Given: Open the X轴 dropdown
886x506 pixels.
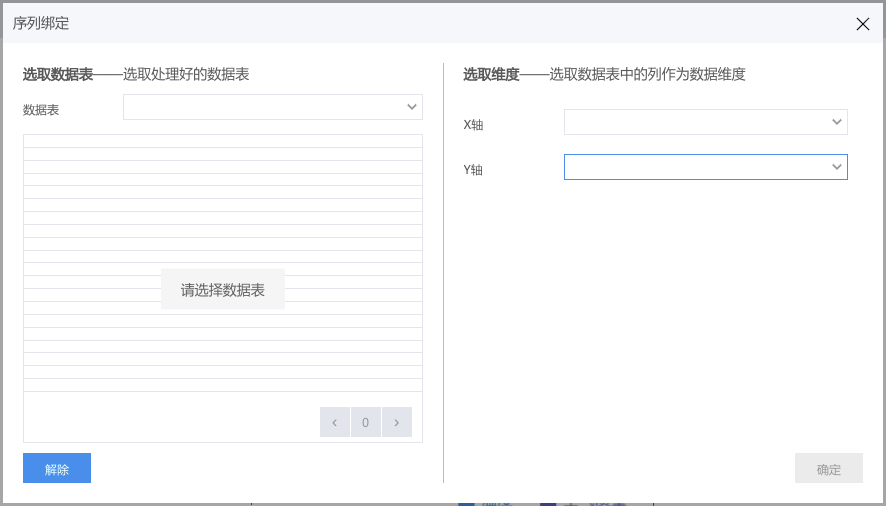Looking at the screenshot, I should coord(706,122).
